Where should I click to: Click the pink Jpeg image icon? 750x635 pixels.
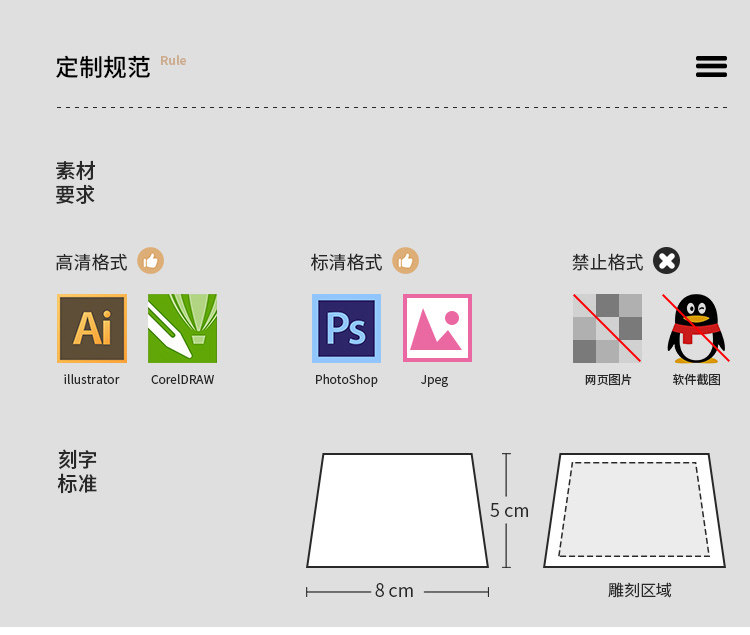[437, 328]
